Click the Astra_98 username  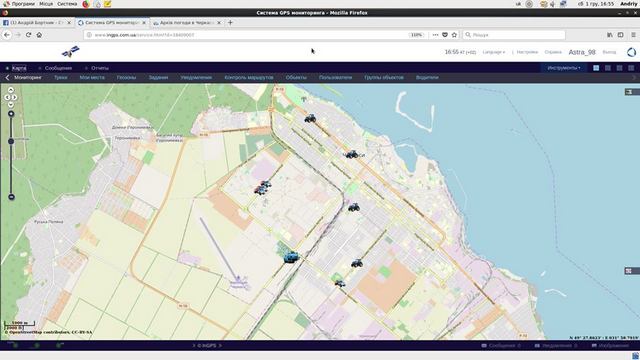click(x=582, y=52)
